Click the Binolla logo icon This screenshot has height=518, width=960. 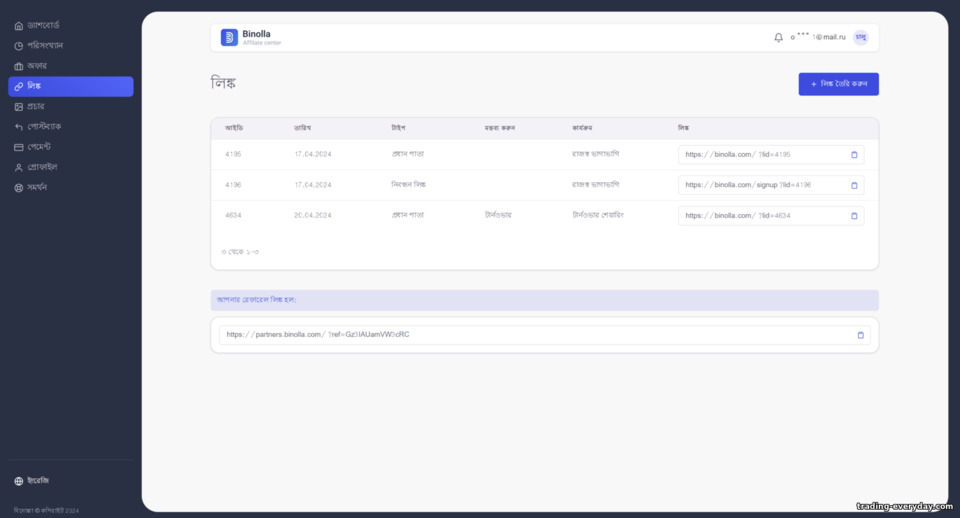pos(229,37)
